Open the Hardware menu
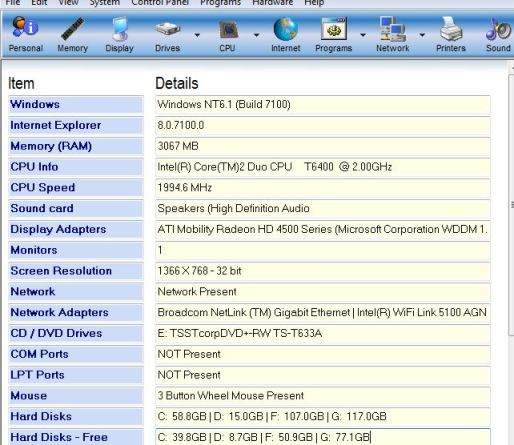The width and height of the screenshot is (514, 445). (x=273, y=3)
